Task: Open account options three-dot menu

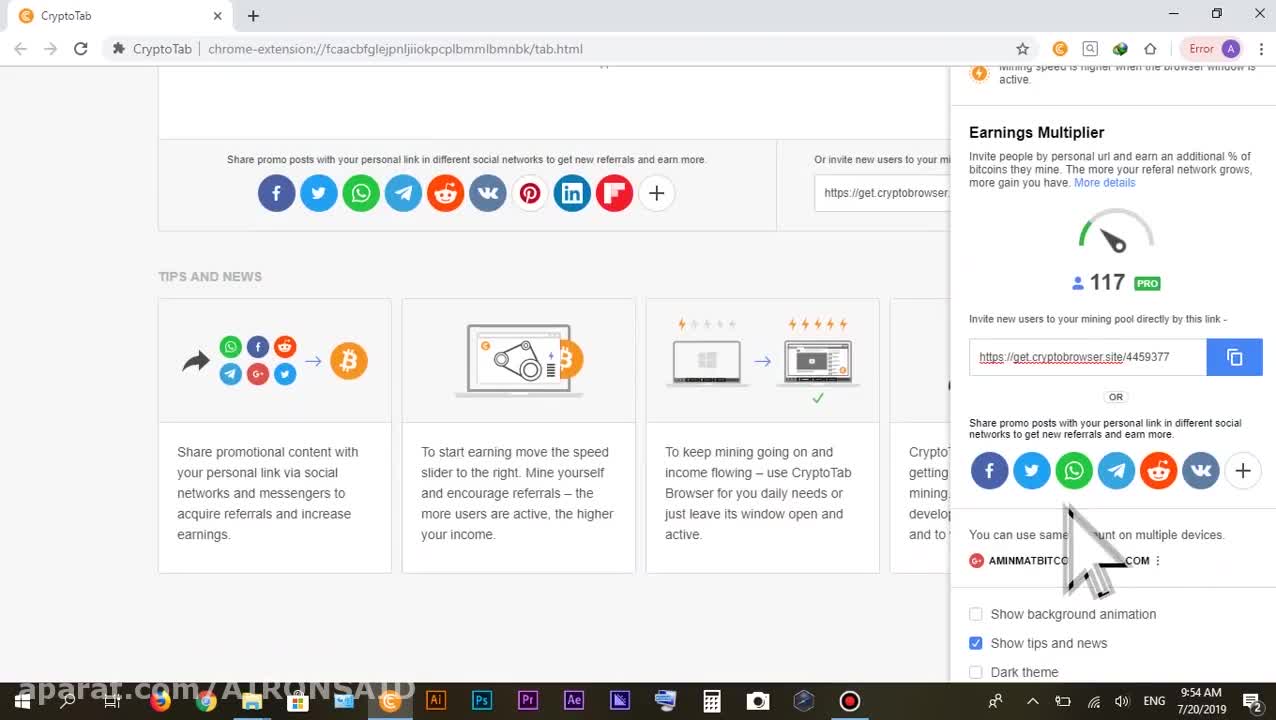Action: (x=1158, y=561)
